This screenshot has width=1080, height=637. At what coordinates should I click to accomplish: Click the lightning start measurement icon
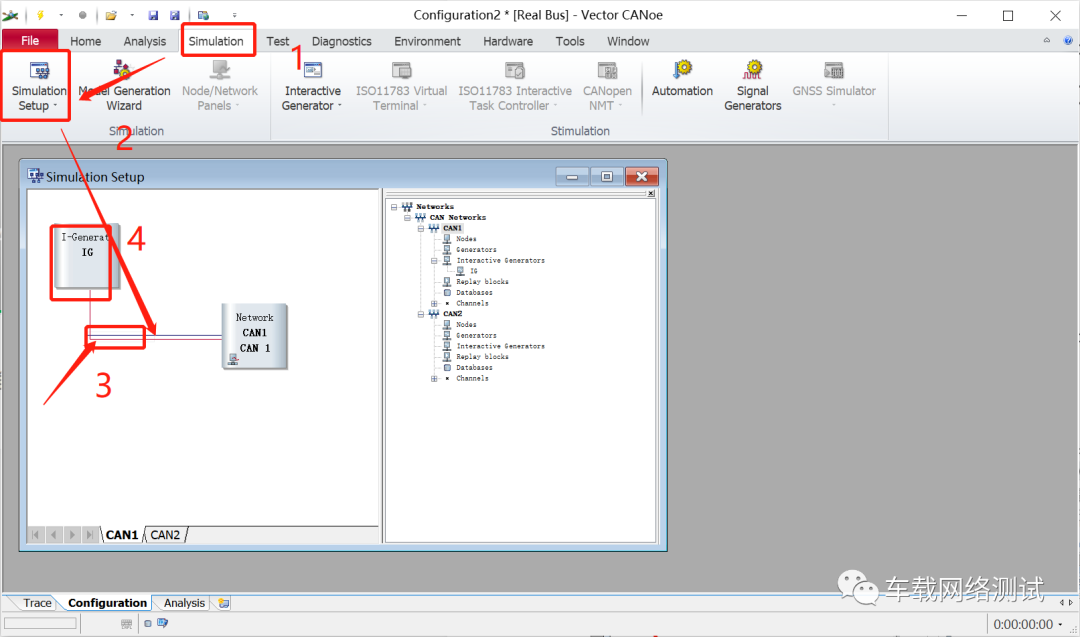tap(40, 14)
